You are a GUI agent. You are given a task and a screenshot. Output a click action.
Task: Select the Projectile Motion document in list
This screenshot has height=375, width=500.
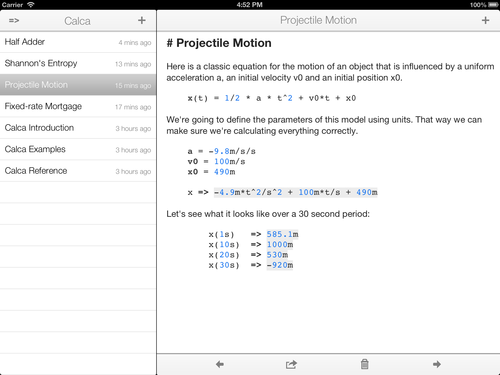[78, 85]
